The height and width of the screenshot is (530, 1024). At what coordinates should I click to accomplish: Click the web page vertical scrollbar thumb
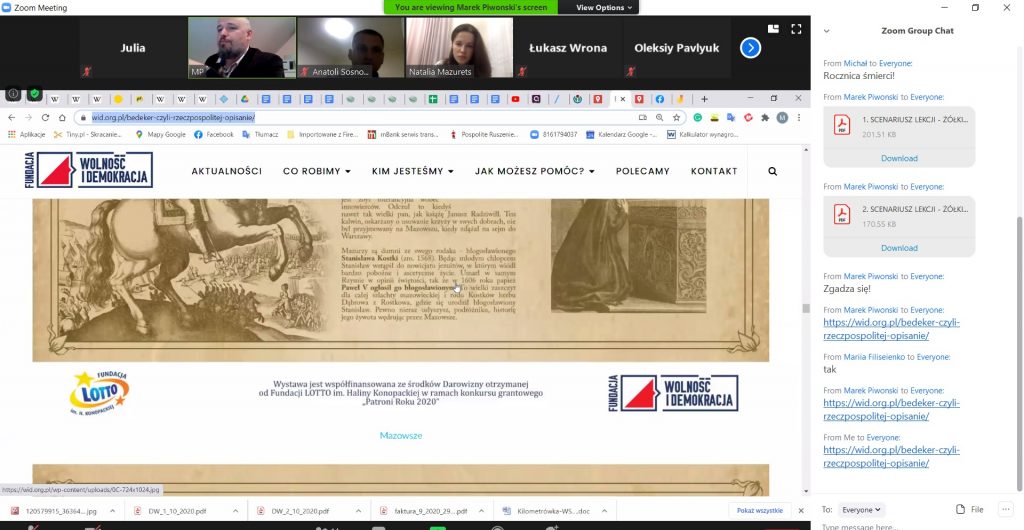tap(806, 309)
